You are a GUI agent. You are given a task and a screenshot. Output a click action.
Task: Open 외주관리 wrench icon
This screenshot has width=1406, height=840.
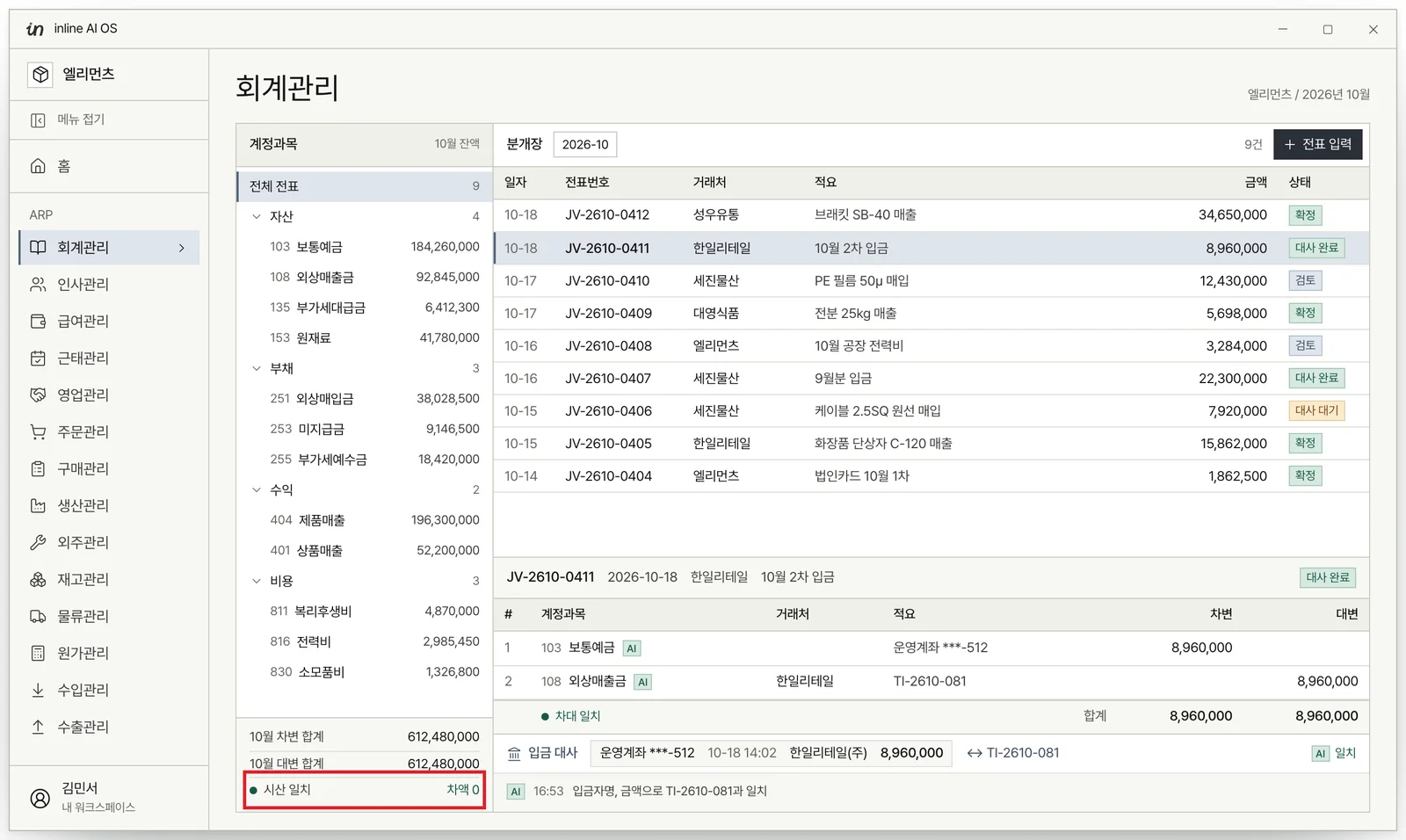[38, 543]
